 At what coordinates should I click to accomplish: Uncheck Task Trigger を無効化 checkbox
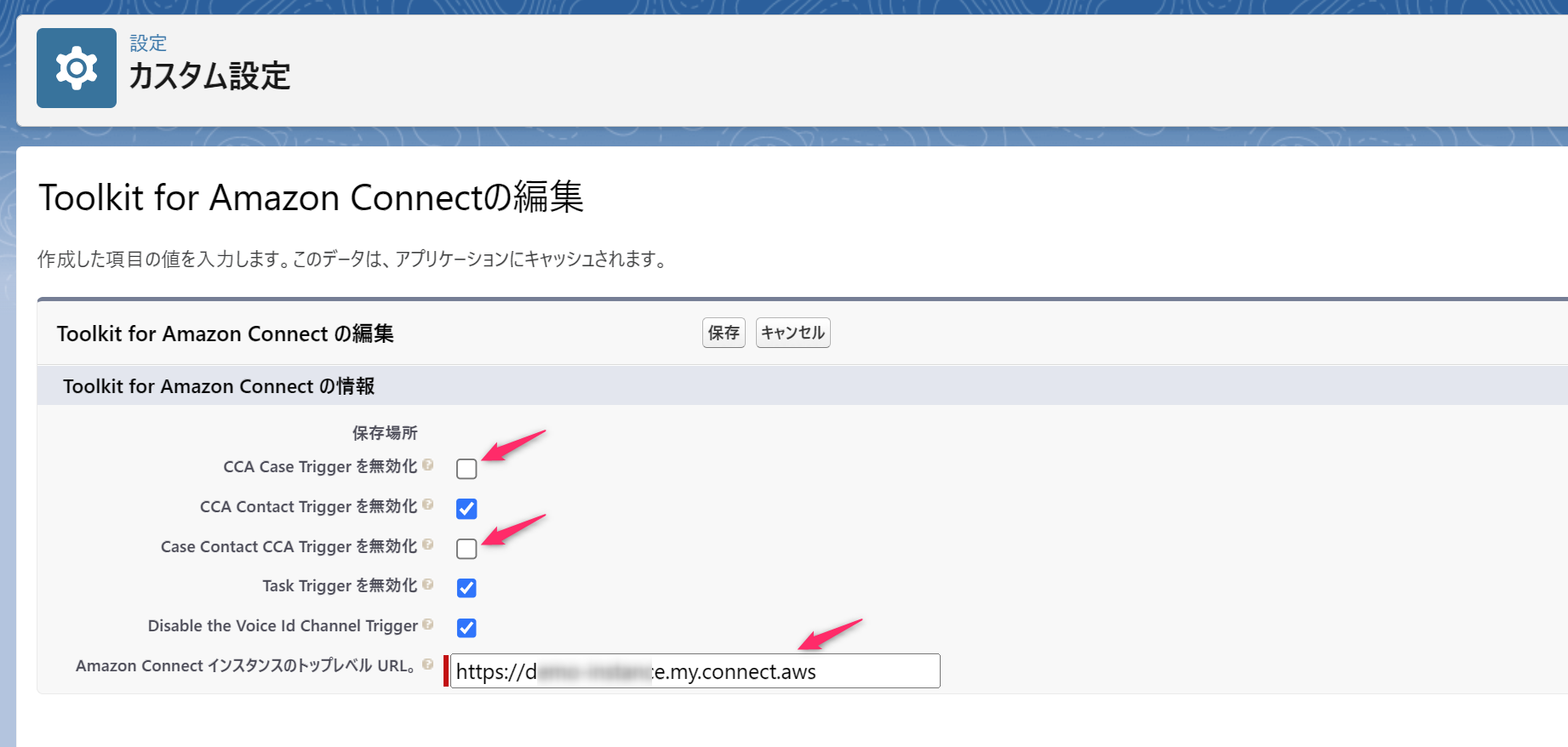click(x=466, y=588)
